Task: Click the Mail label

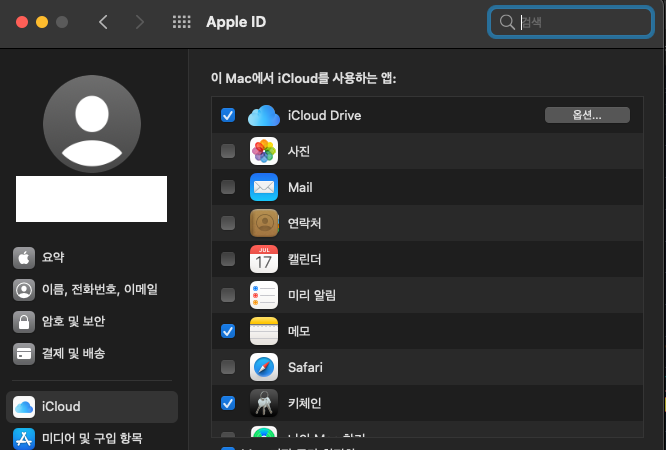Action: [300, 187]
